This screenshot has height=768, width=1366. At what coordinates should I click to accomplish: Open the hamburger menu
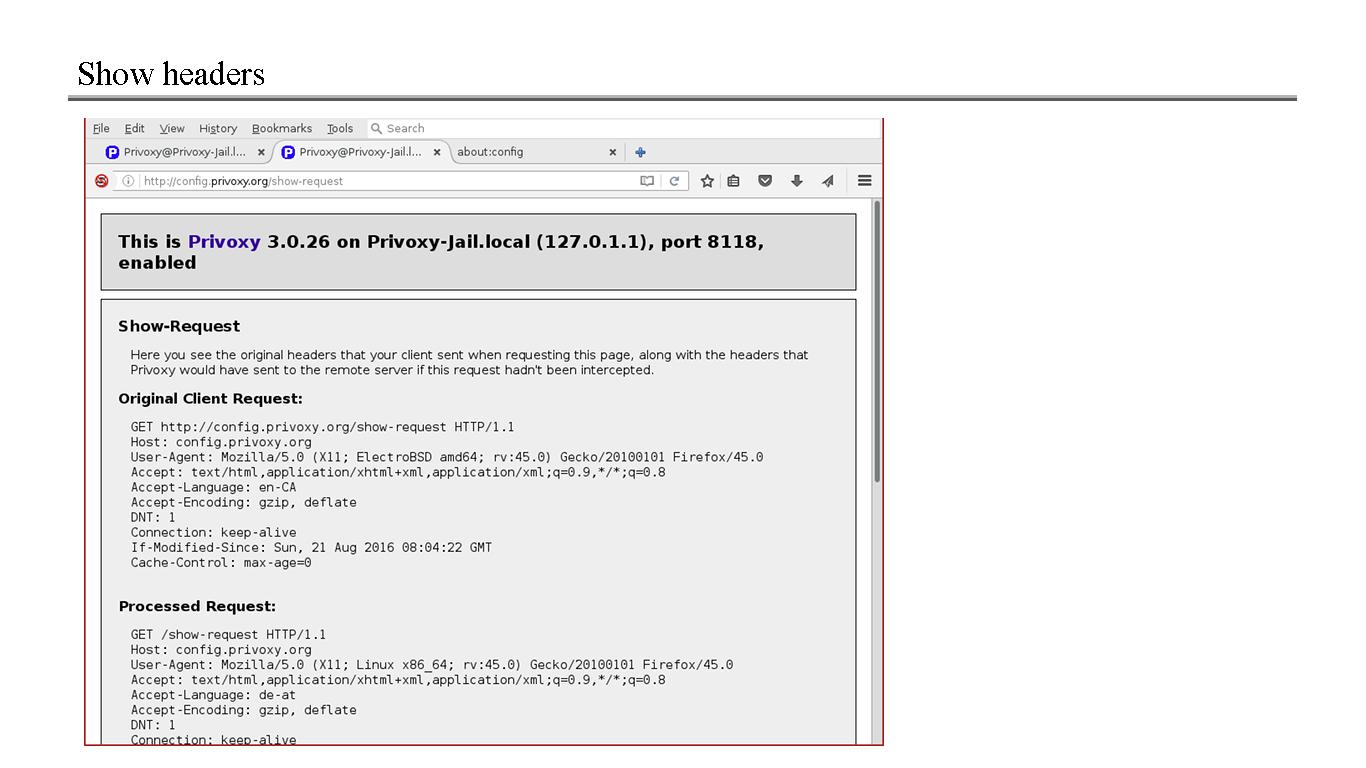865,181
